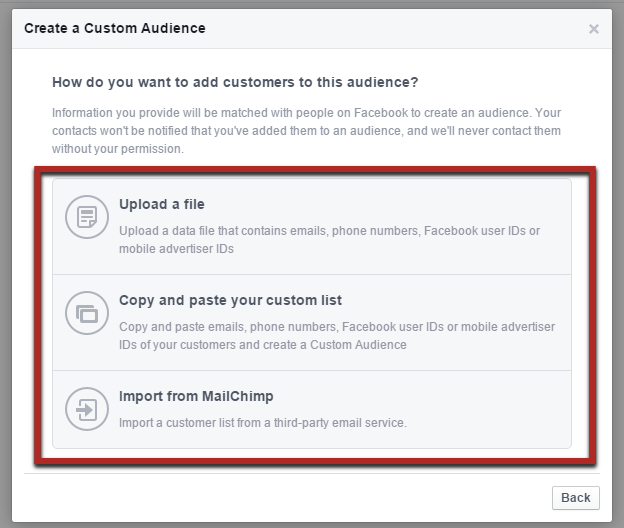Click the Upload a file document icon
This screenshot has width=624, height=528.
point(86,218)
